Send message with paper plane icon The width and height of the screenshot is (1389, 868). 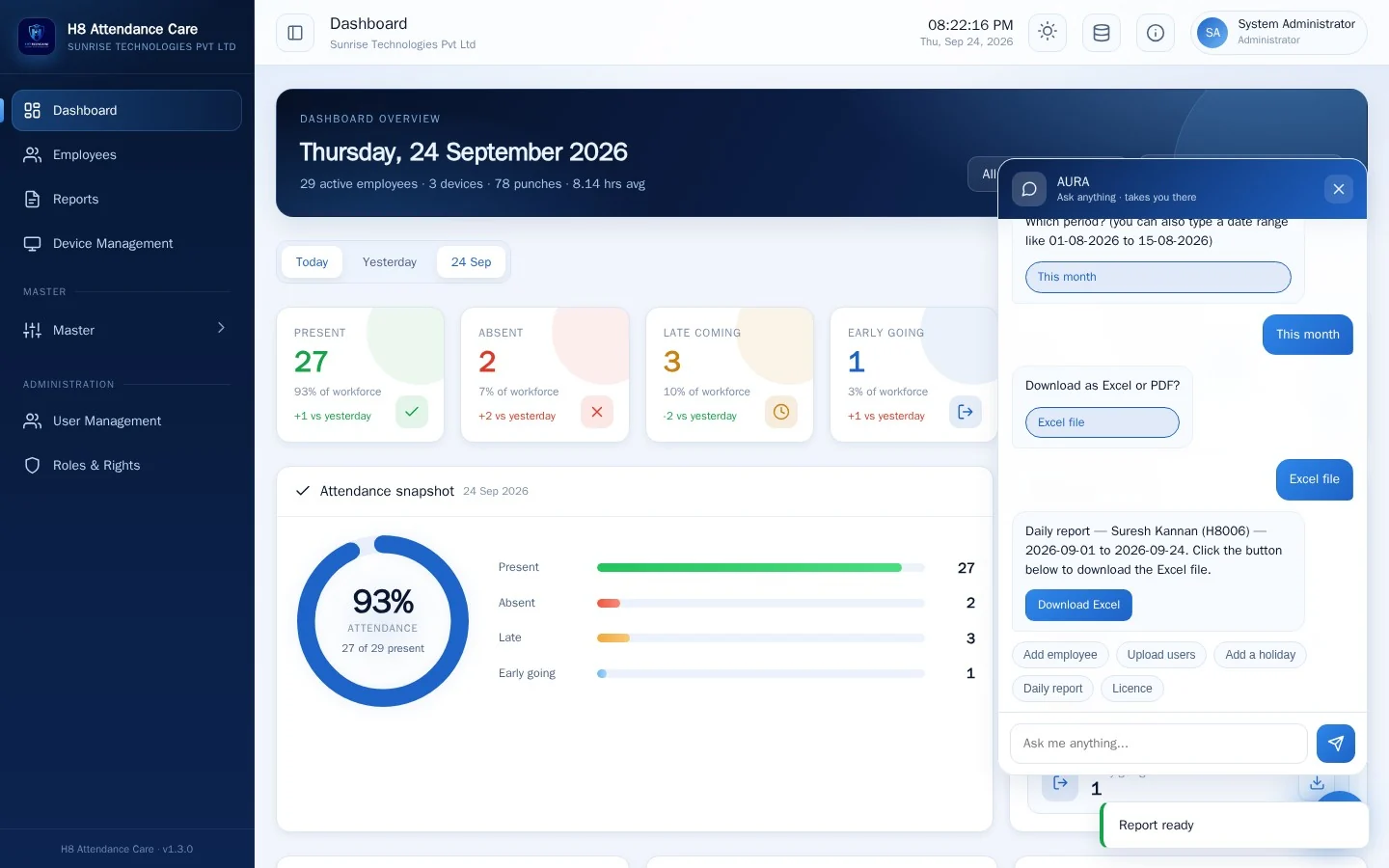point(1336,744)
